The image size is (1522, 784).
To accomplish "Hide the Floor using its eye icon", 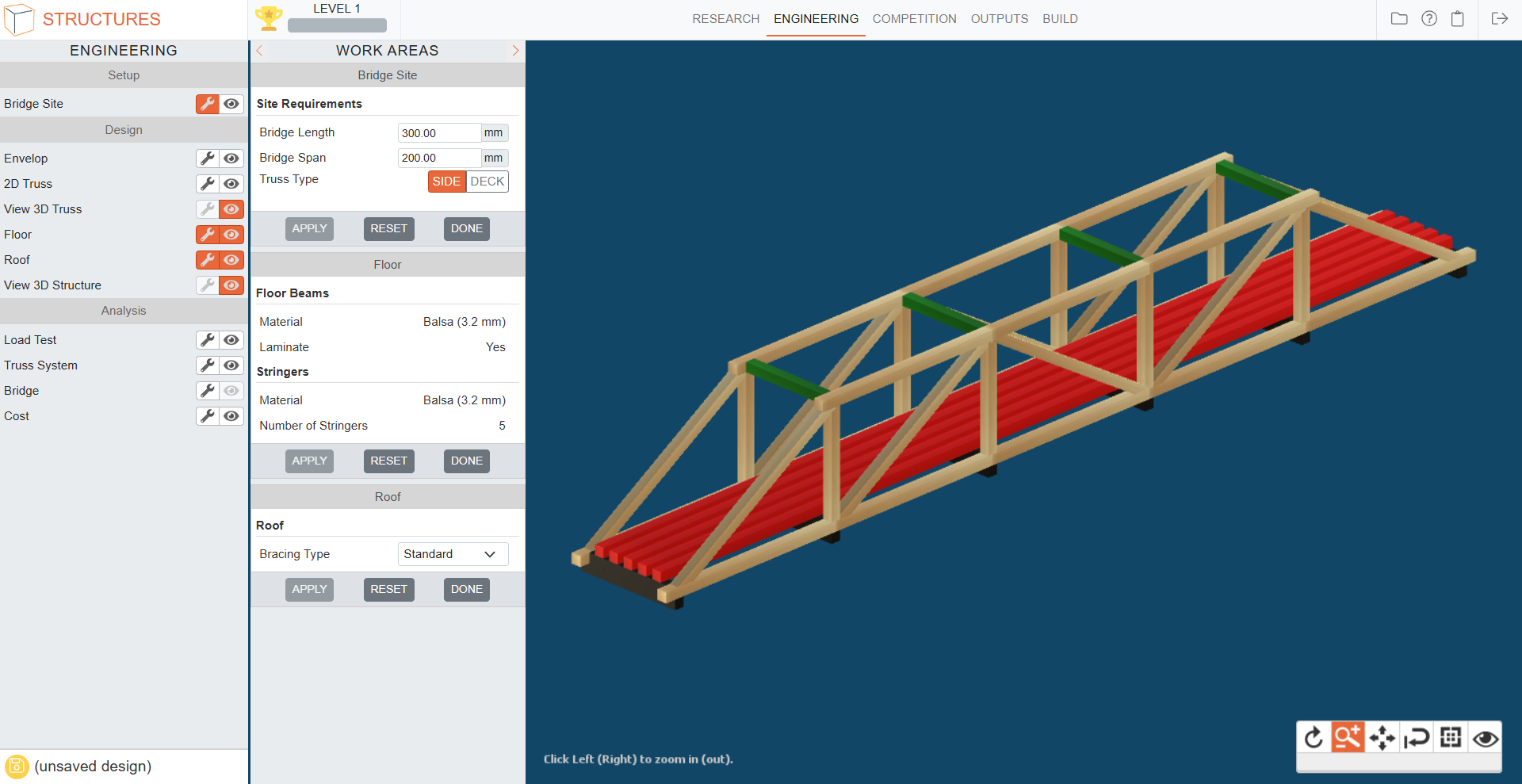I will tap(231, 235).
